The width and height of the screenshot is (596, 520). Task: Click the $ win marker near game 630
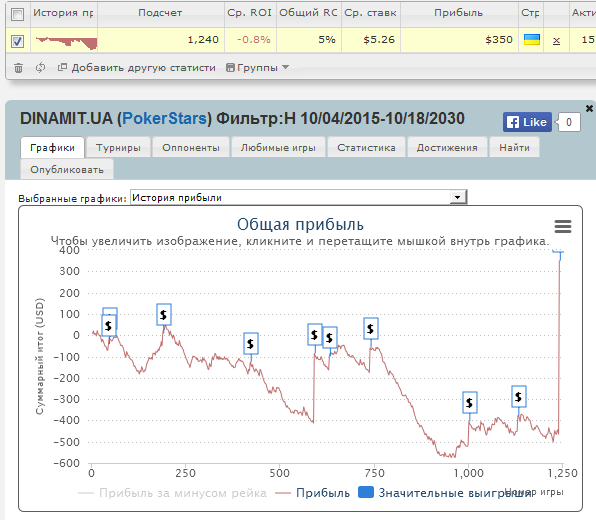330,337
